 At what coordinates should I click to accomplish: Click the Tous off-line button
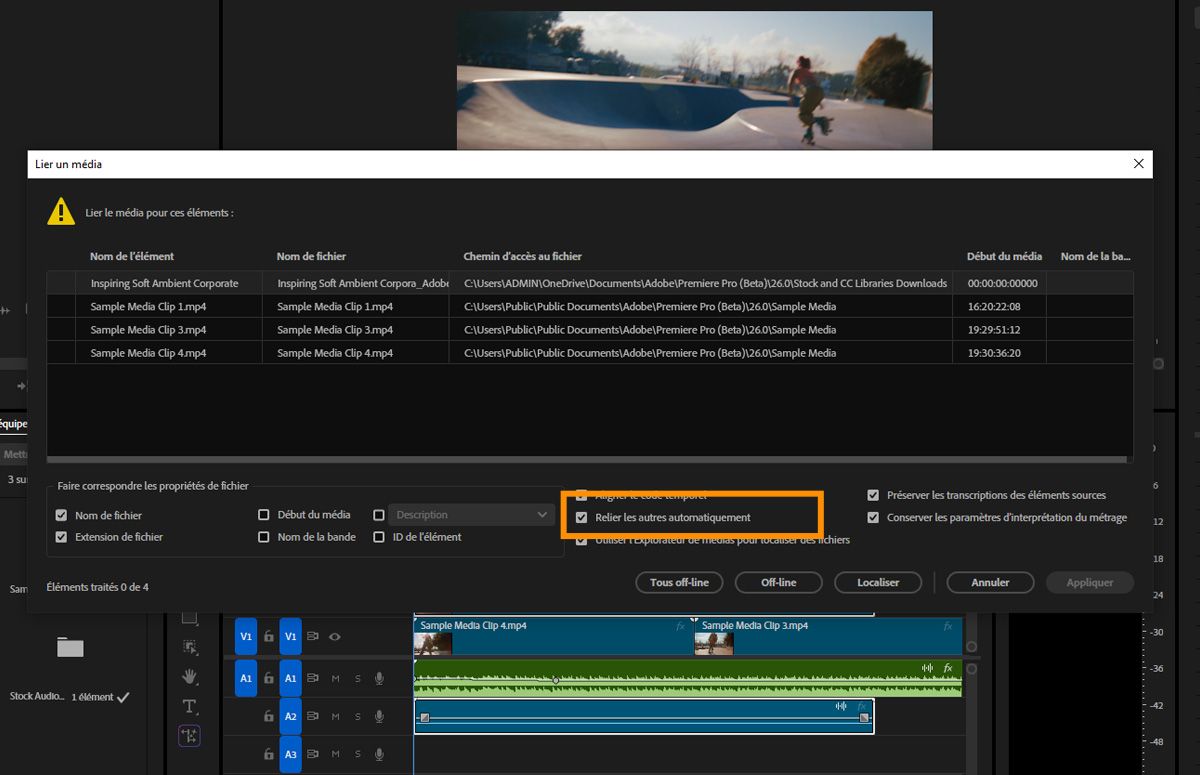[679, 582]
